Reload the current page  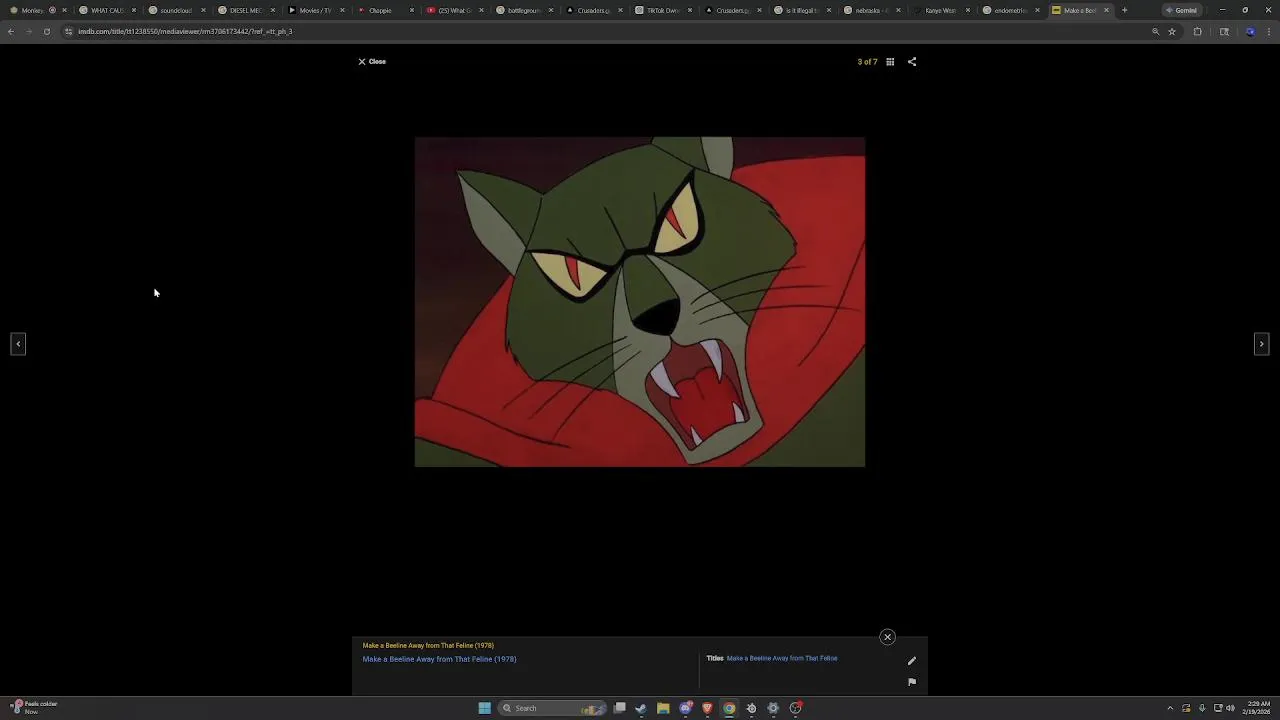pyautogui.click(x=46, y=31)
